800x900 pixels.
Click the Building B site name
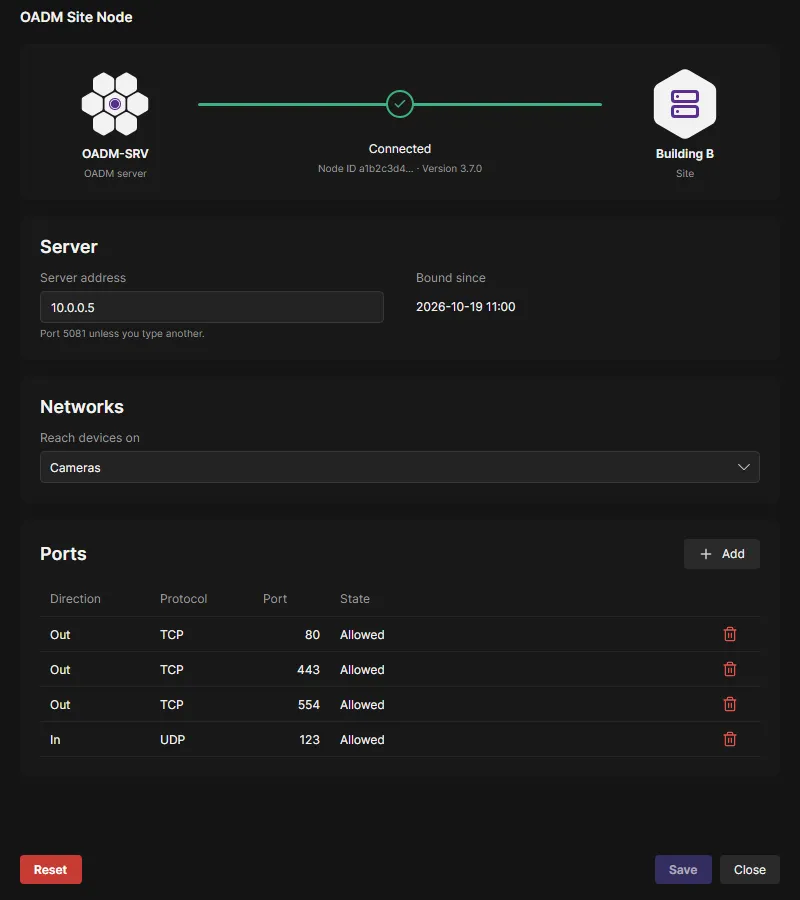point(685,154)
